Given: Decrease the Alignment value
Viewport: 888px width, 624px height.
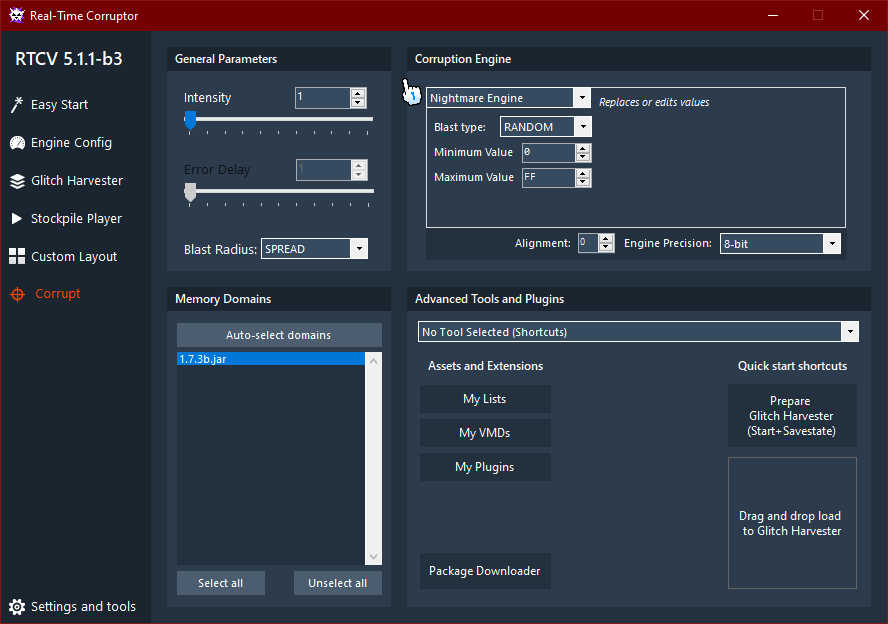Looking at the screenshot, I should tap(606, 247).
